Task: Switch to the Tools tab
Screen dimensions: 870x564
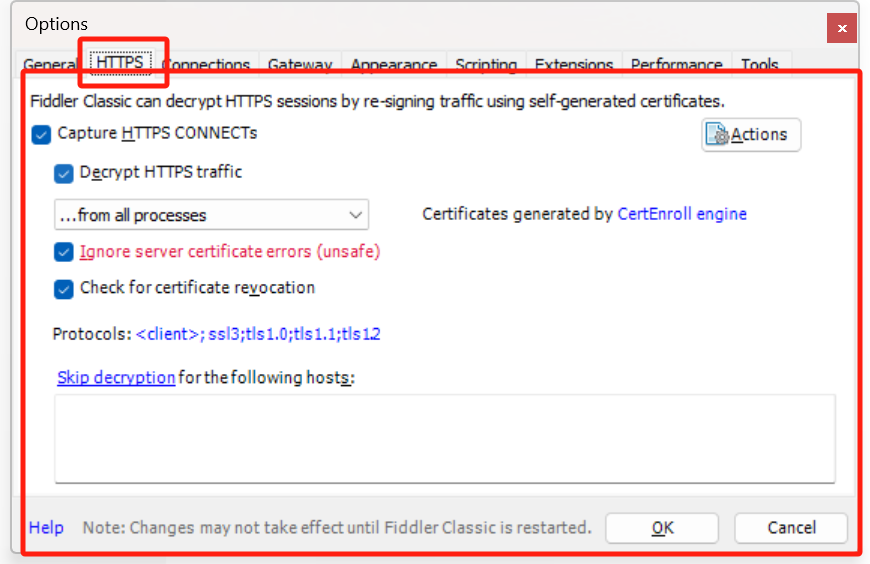Action: 760,64
